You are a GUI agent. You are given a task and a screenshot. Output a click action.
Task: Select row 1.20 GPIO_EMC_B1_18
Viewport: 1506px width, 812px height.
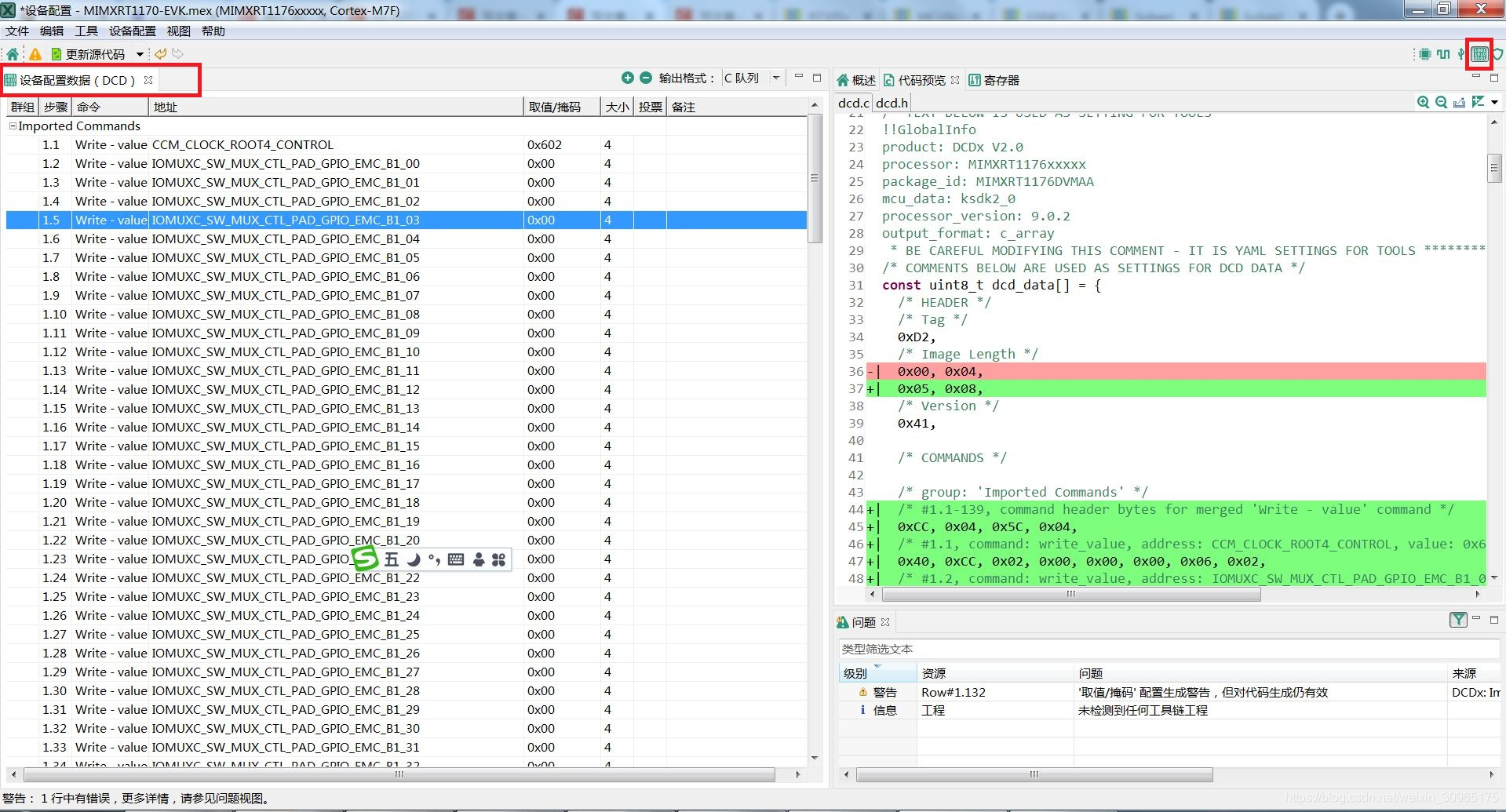(407, 503)
